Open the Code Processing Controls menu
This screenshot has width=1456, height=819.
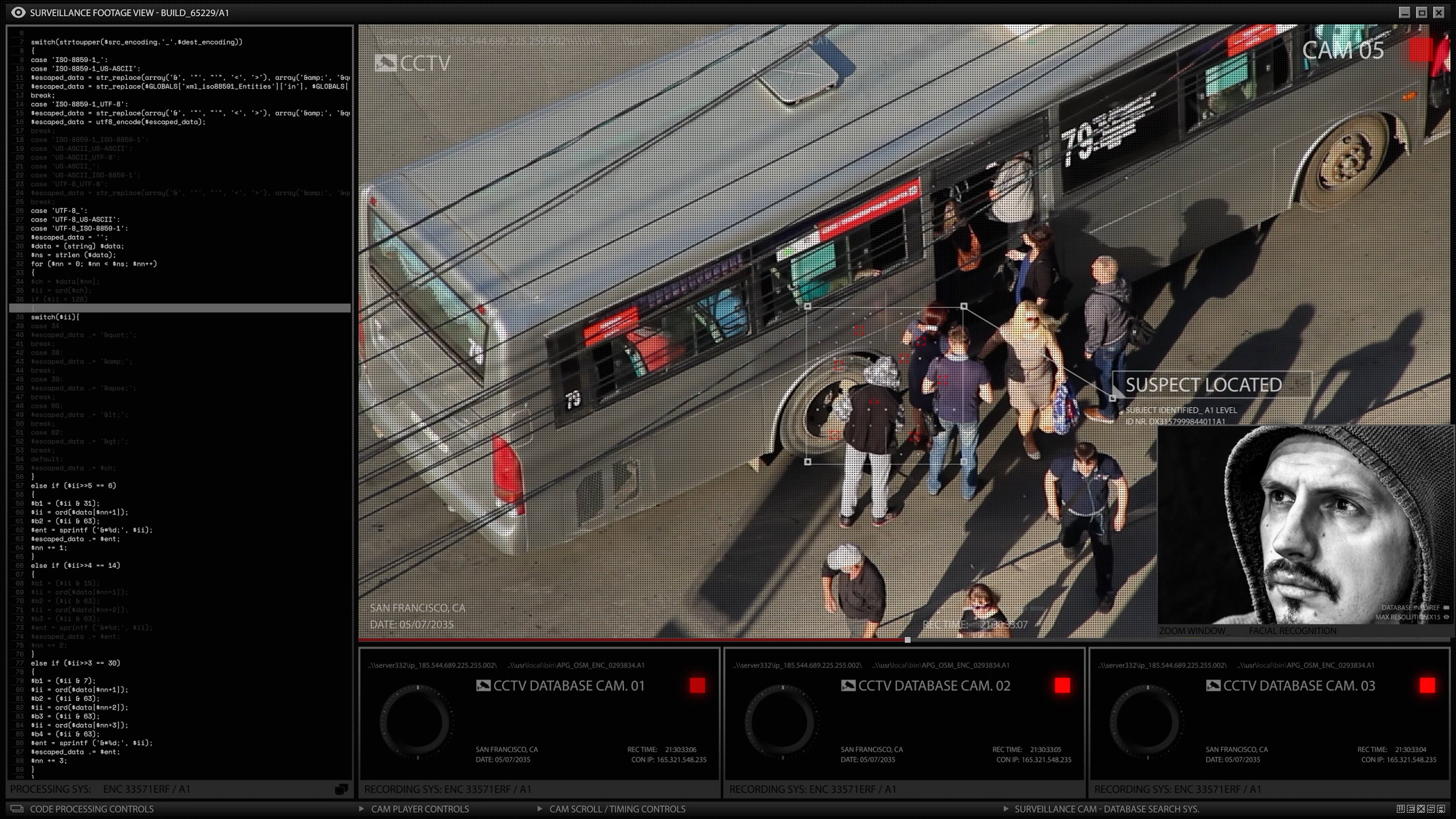point(91,809)
